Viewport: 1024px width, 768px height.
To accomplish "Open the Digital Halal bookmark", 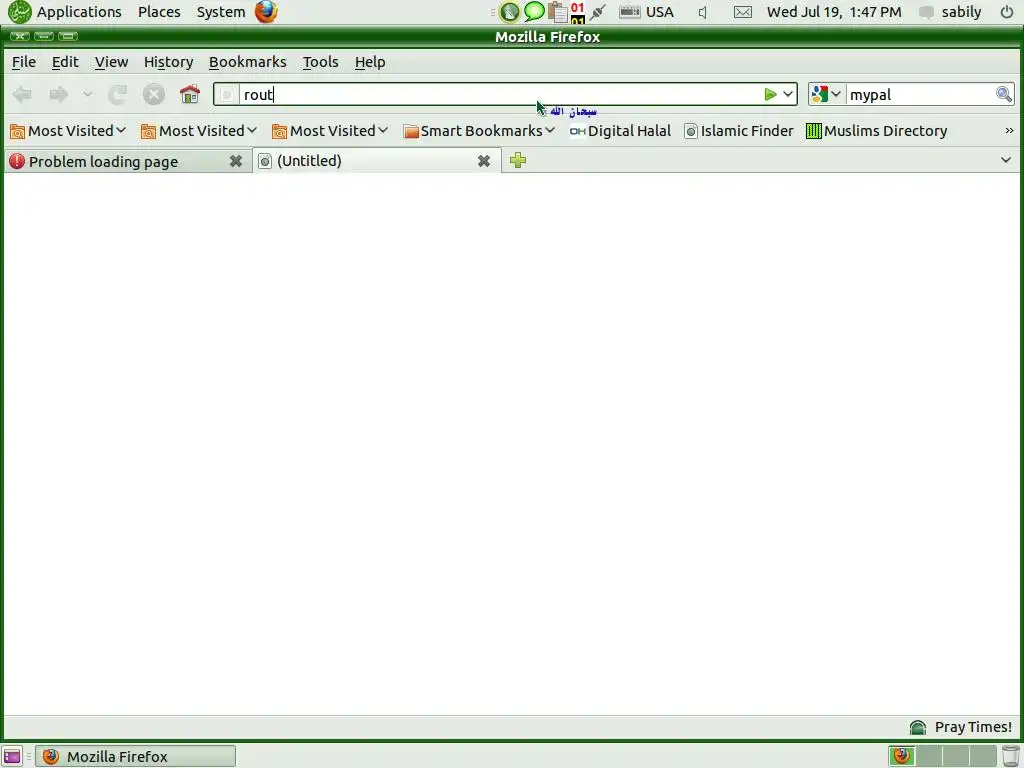I will 620,131.
